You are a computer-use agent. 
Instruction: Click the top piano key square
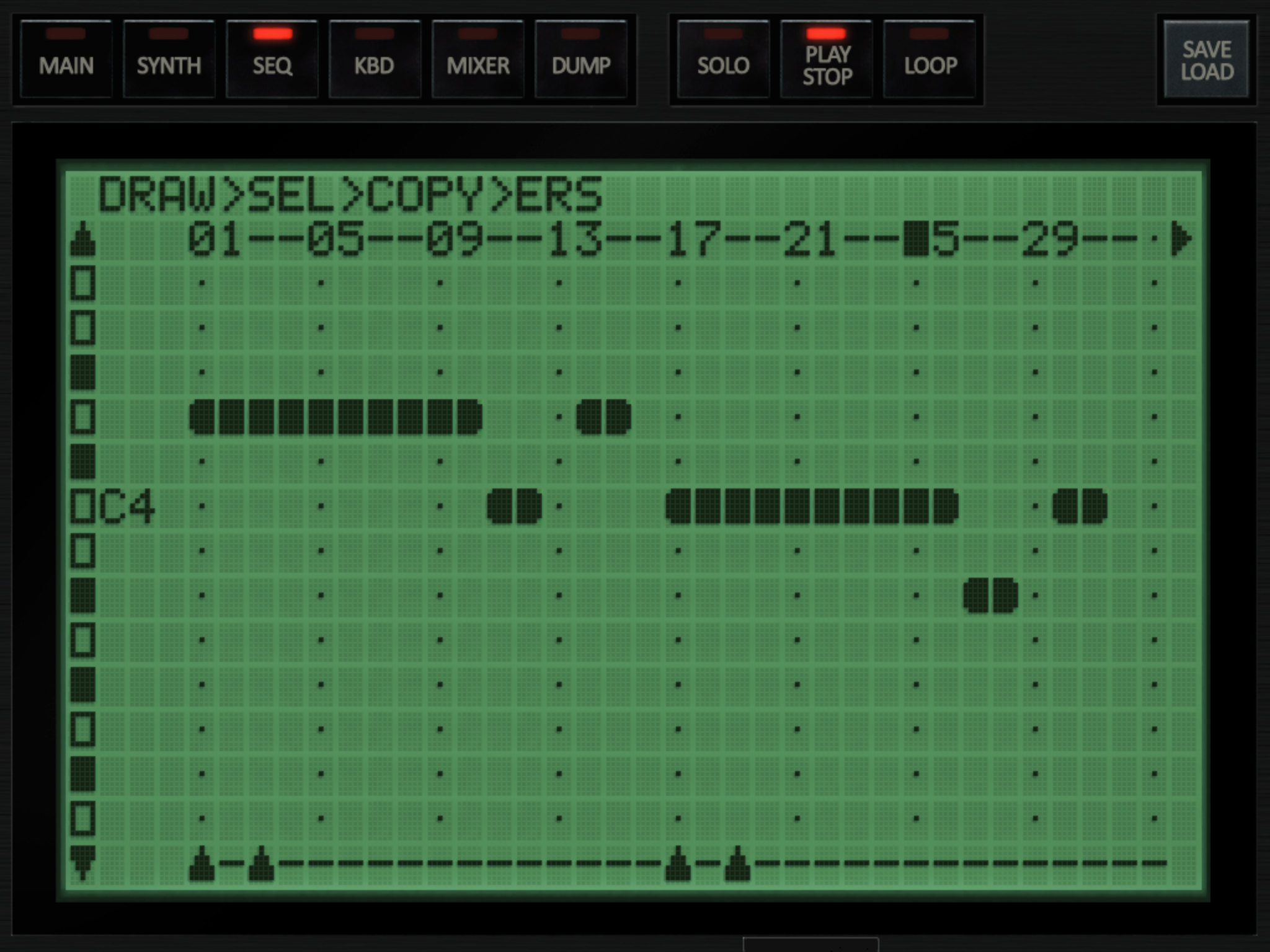(82, 283)
